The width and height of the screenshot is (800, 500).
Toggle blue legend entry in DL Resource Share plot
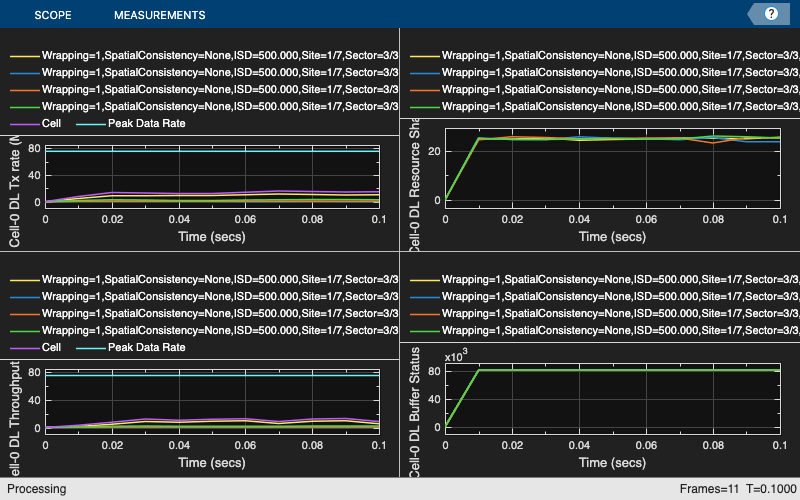click(605, 72)
